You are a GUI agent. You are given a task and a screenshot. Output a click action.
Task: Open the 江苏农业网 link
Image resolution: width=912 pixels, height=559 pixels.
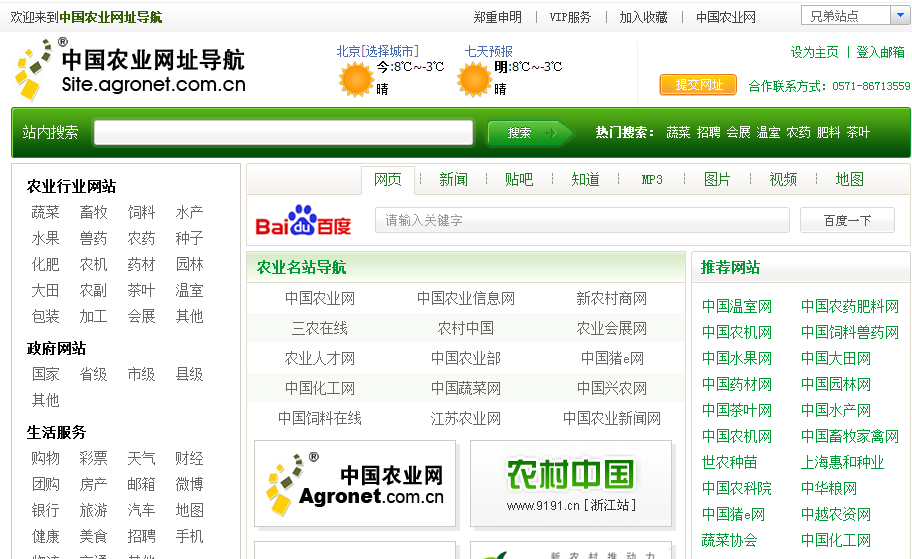[466, 419]
